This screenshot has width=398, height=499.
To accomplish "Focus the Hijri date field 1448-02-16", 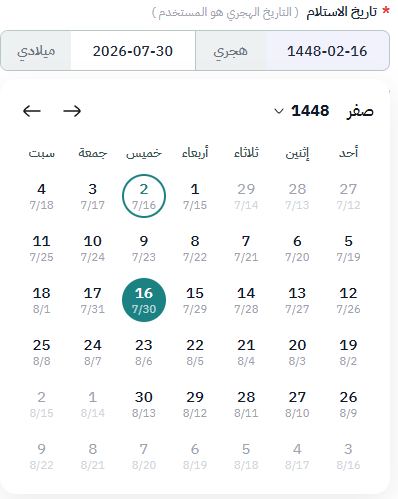I will click(x=327, y=51).
